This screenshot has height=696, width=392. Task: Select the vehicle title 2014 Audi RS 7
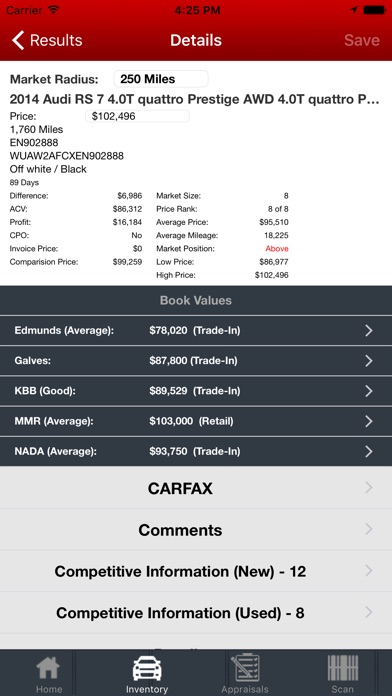pos(194,99)
